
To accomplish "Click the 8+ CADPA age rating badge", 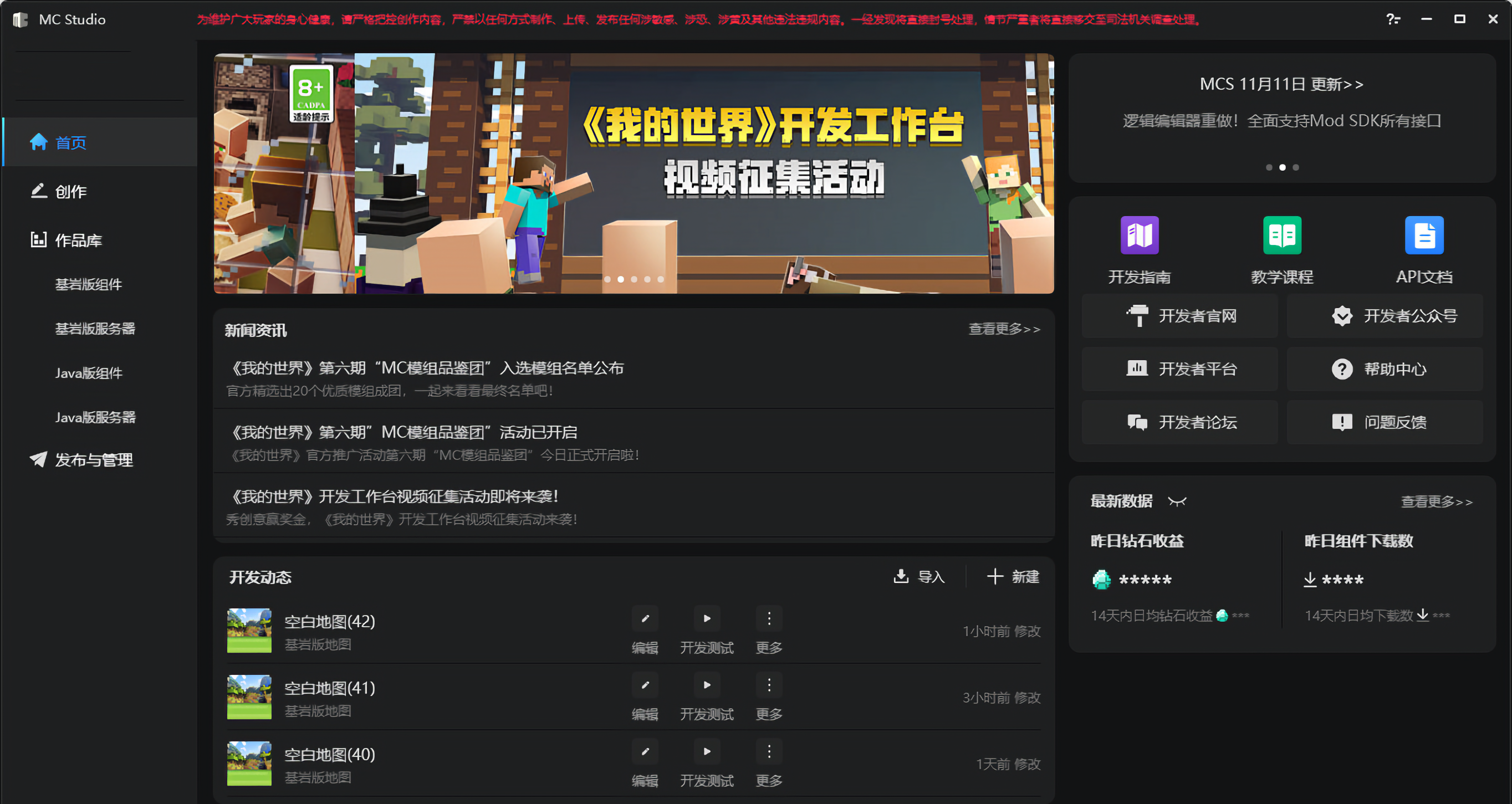I will coord(311,94).
